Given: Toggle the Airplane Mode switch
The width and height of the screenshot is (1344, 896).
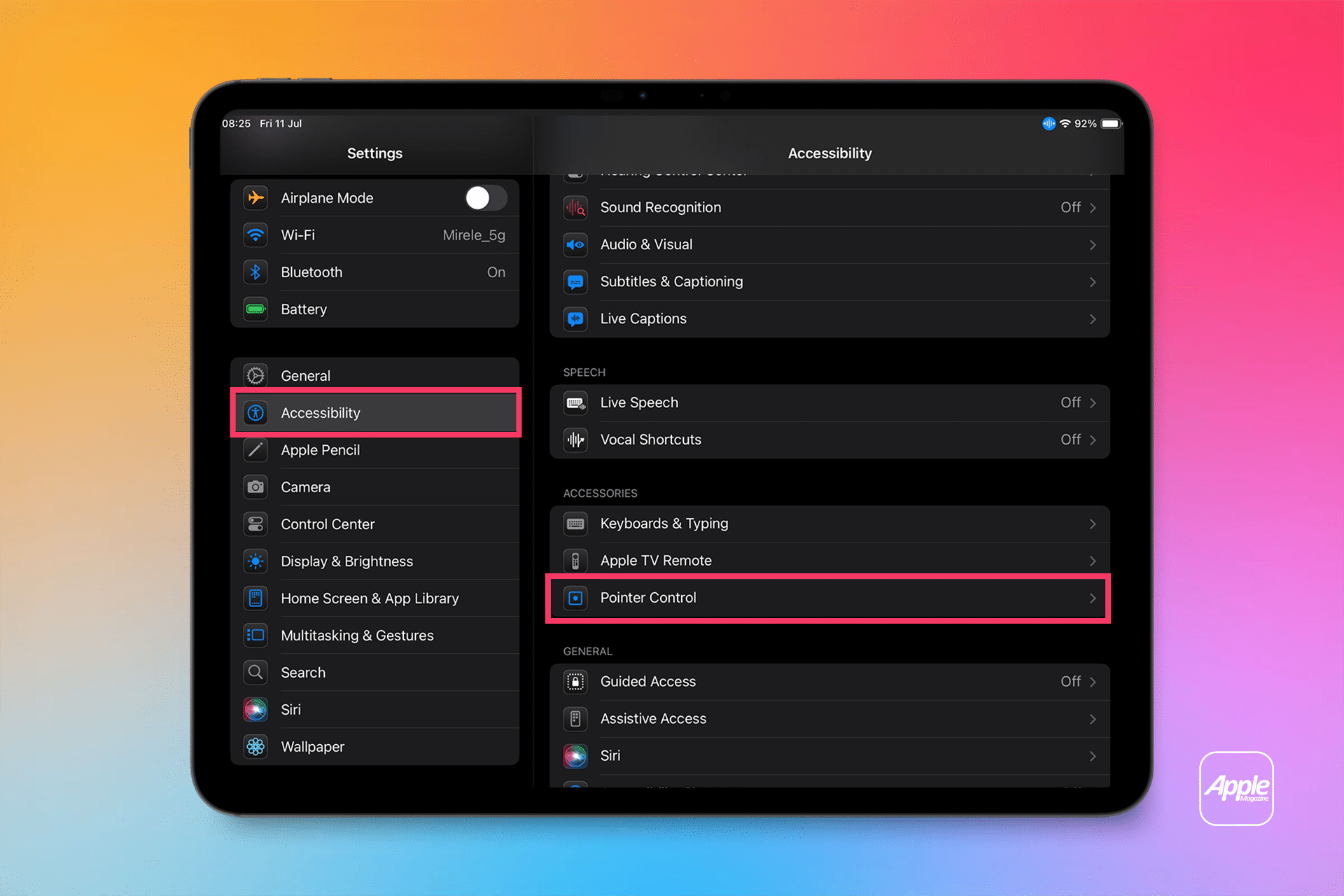Looking at the screenshot, I should click(x=486, y=198).
